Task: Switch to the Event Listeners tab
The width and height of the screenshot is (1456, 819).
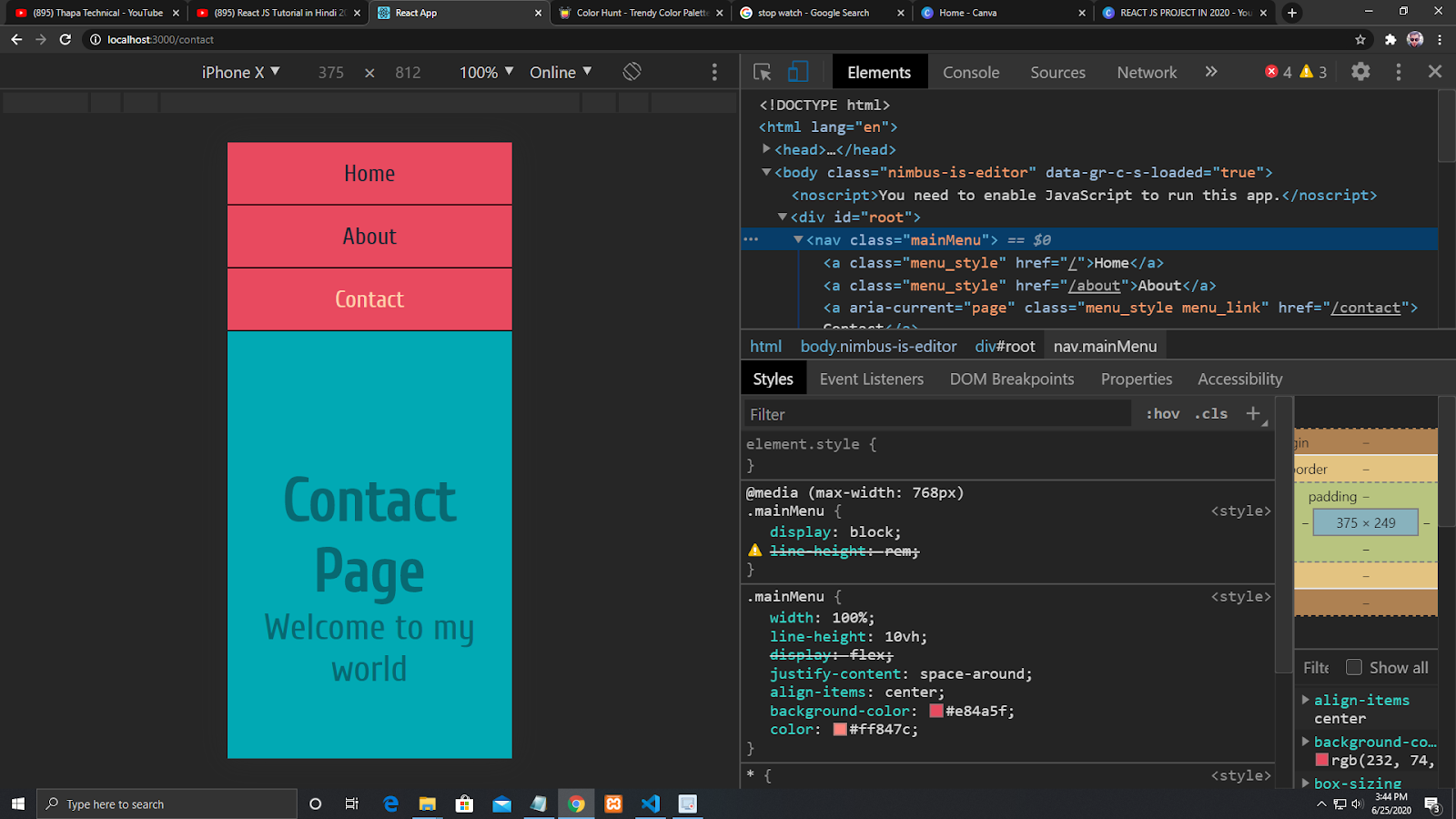Action: click(870, 379)
